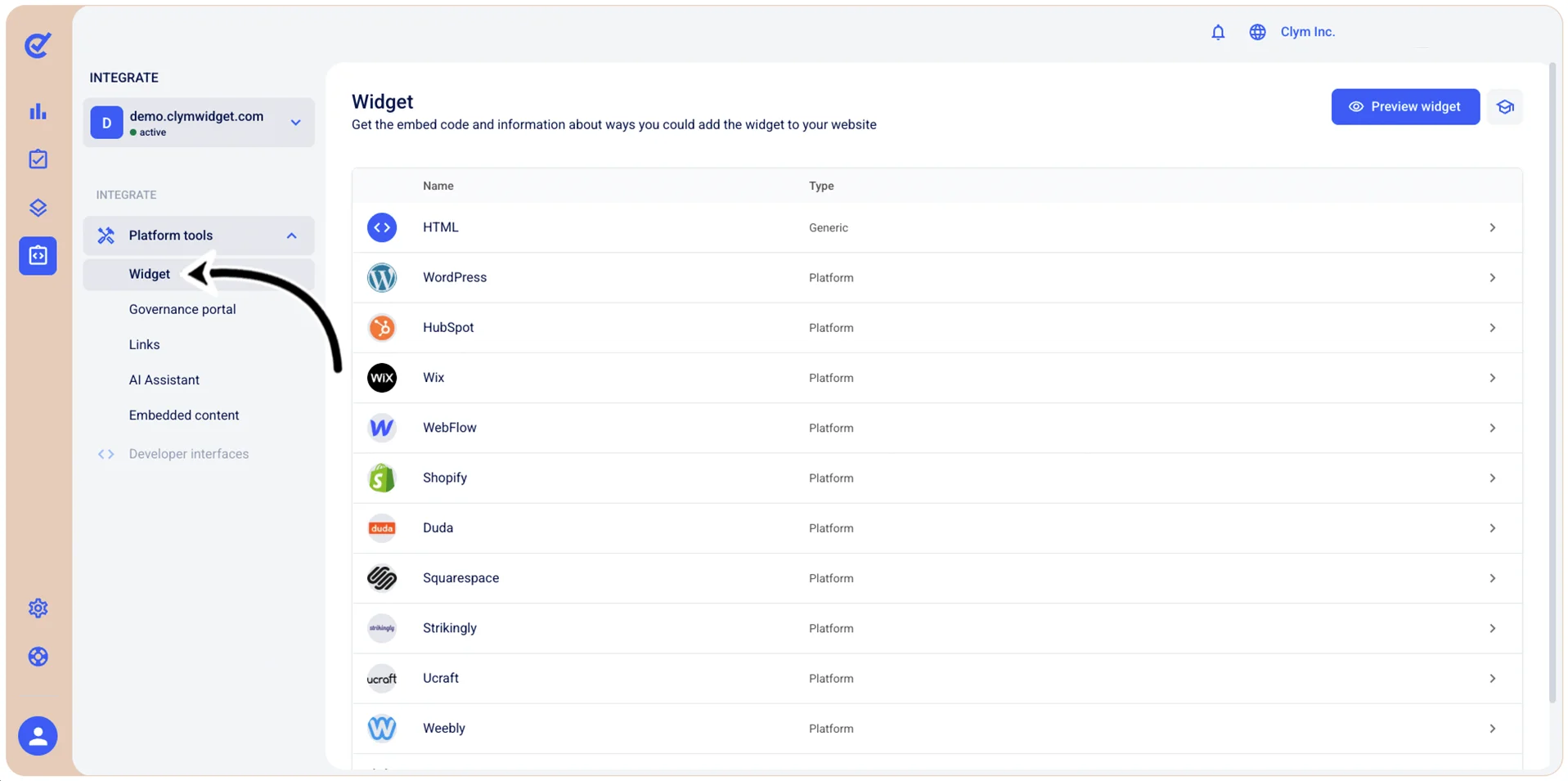
Task: Click the HubSpot logo icon
Action: [x=382, y=328]
